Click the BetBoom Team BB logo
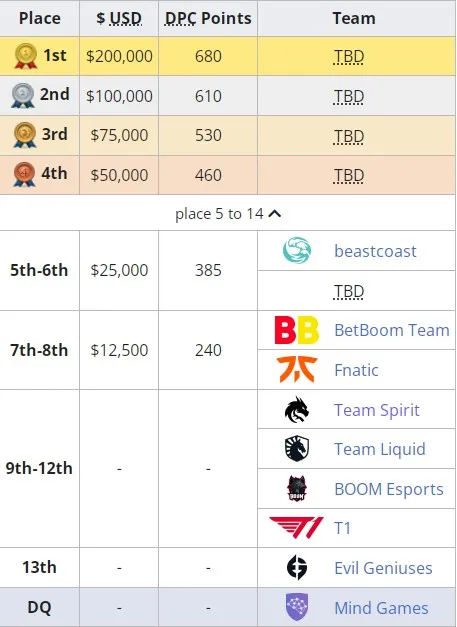 [x=297, y=330]
